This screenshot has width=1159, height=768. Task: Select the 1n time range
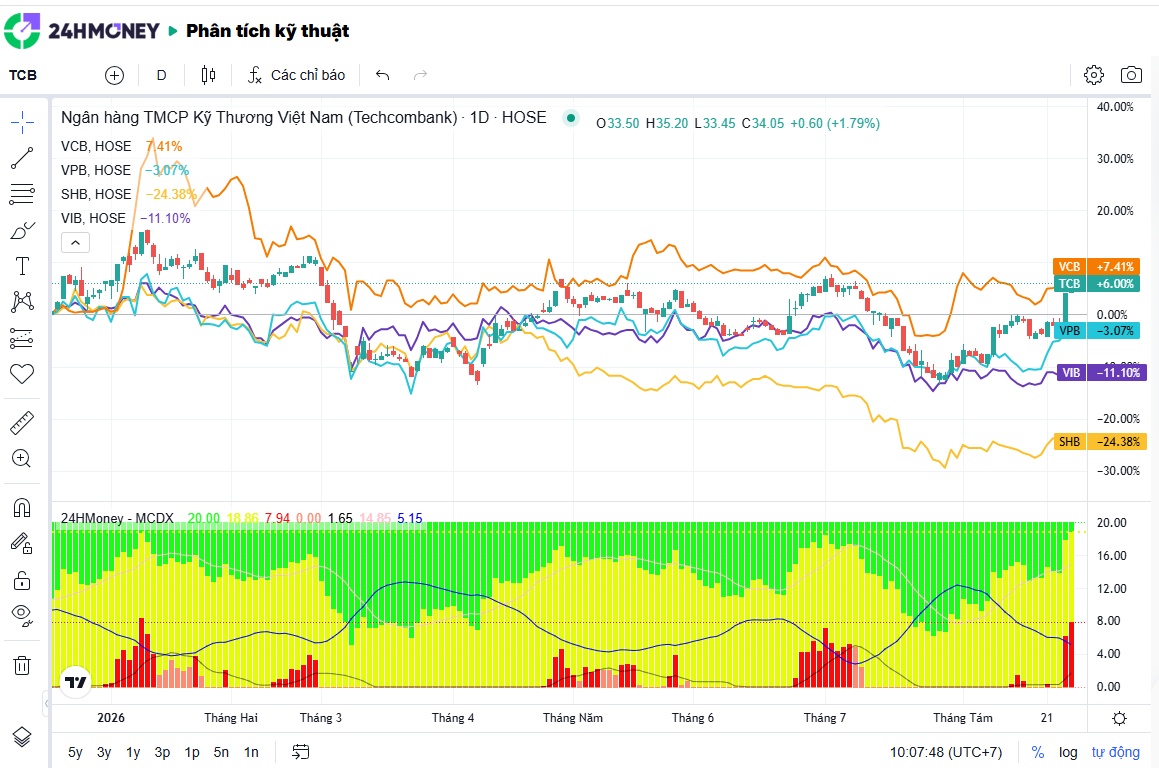251,752
